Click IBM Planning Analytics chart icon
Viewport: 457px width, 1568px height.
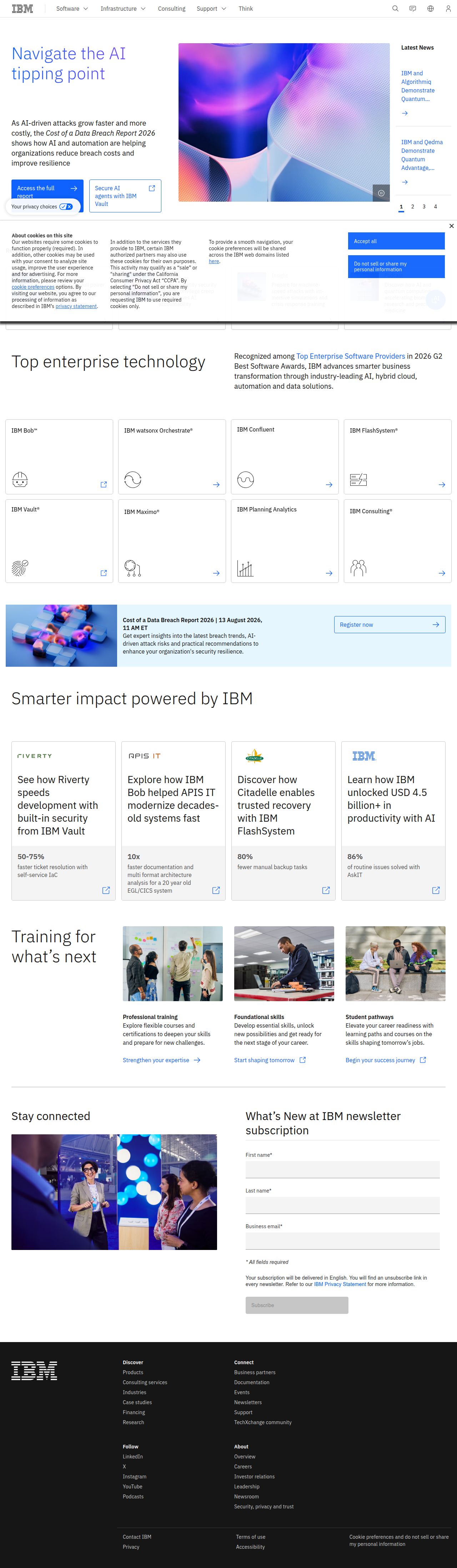(245, 568)
